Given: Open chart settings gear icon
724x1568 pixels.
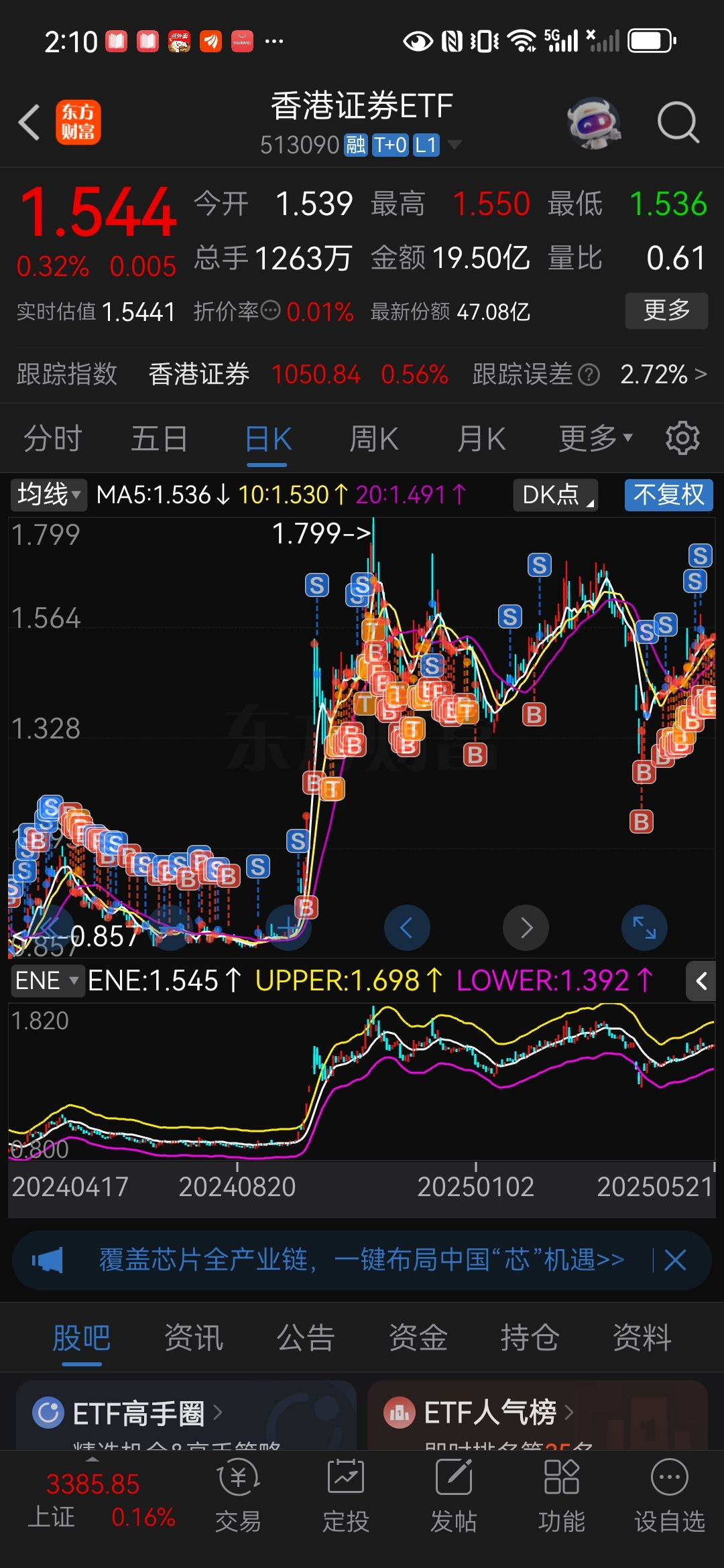Looking at the screenshot, I should click(682, 438).
